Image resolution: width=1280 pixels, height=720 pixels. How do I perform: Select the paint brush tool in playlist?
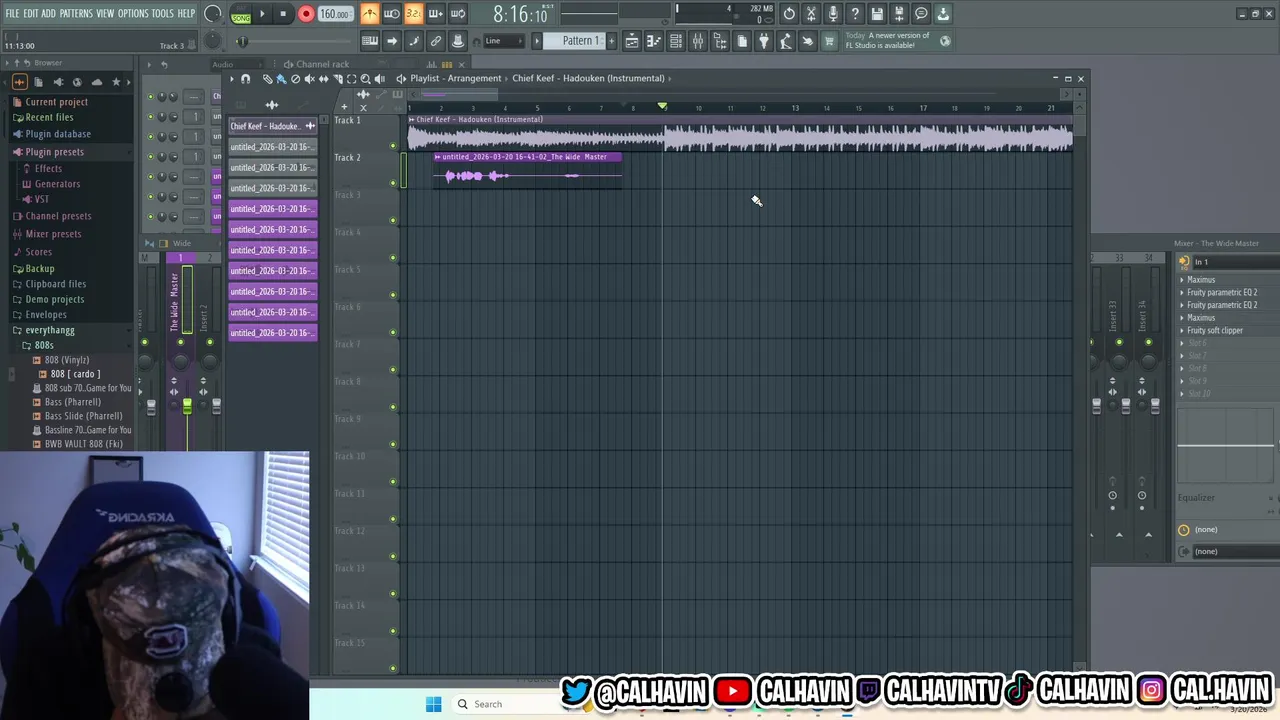(281, 79)
